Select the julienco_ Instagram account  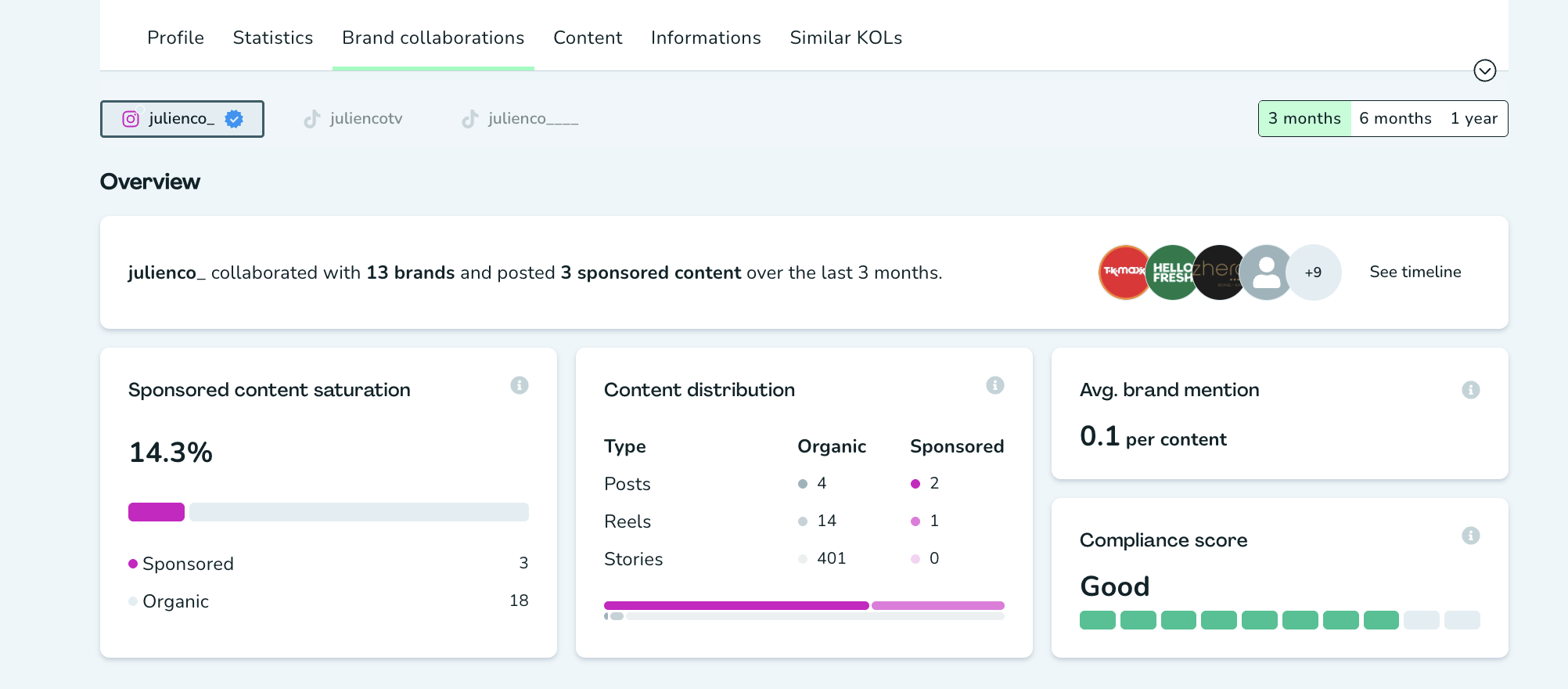[x=182, y=119]
